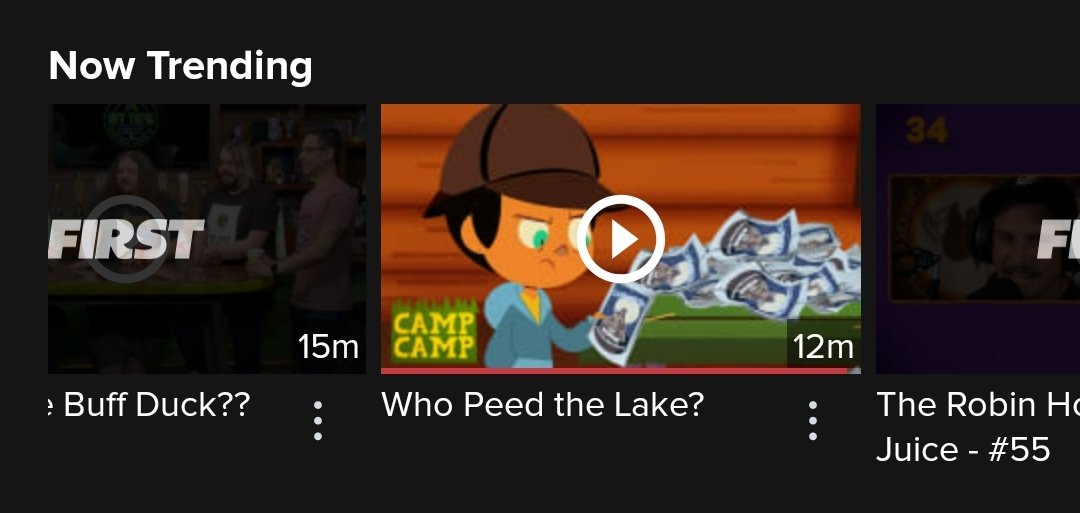Viewport: 1080px width, 513px height.
Task: Open options menu for Who Peed the Lake?
Action: (813, 420)
